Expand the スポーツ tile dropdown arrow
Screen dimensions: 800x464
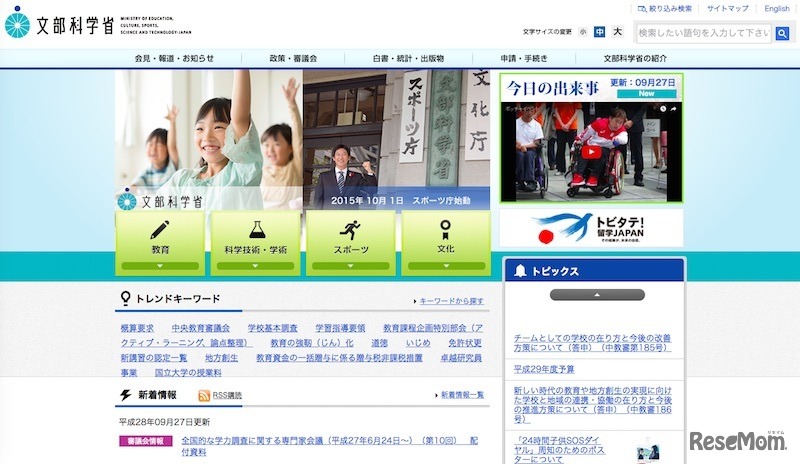point(351,266)
